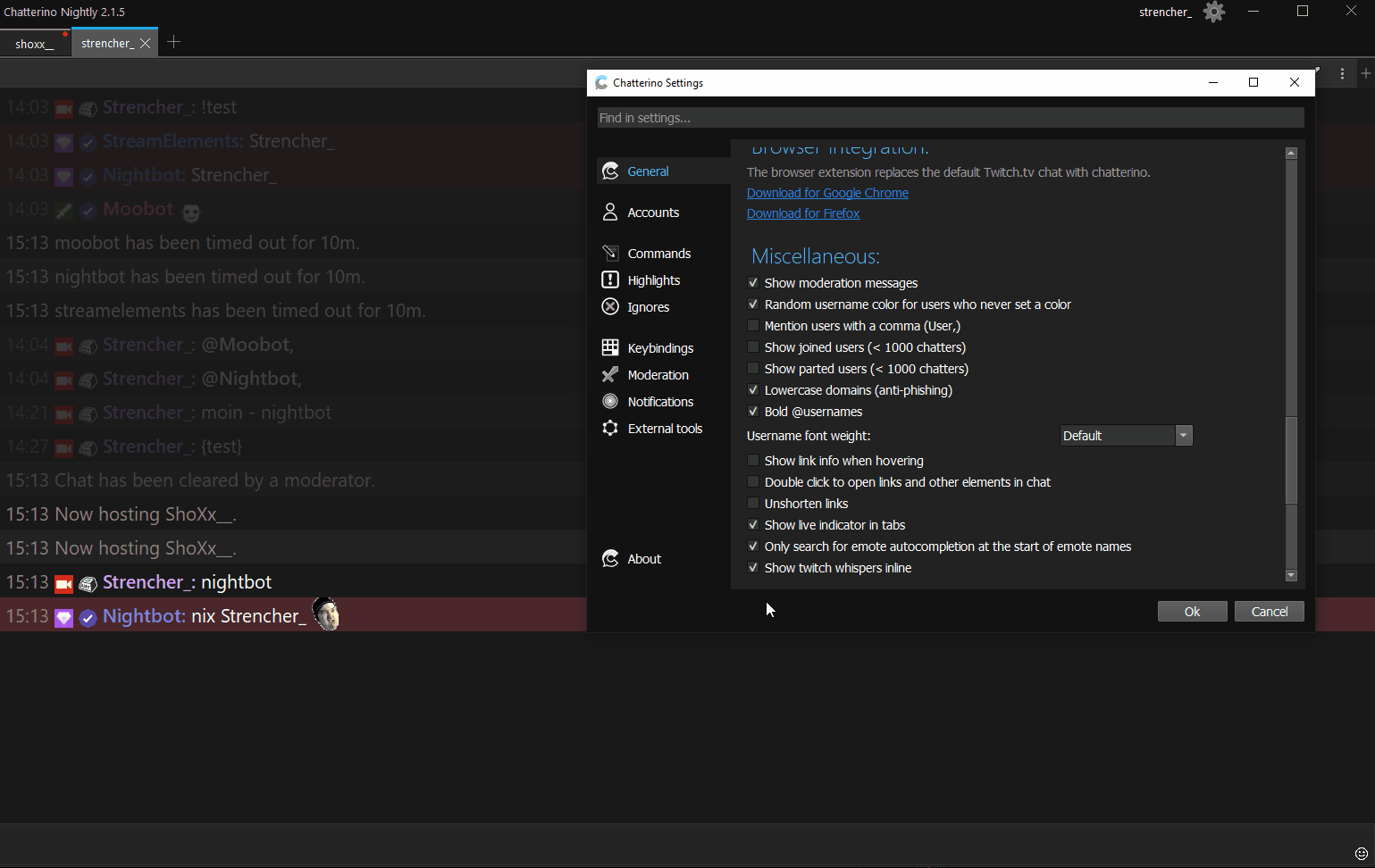Click the Nightbot emote image in chat

(326, 614)
